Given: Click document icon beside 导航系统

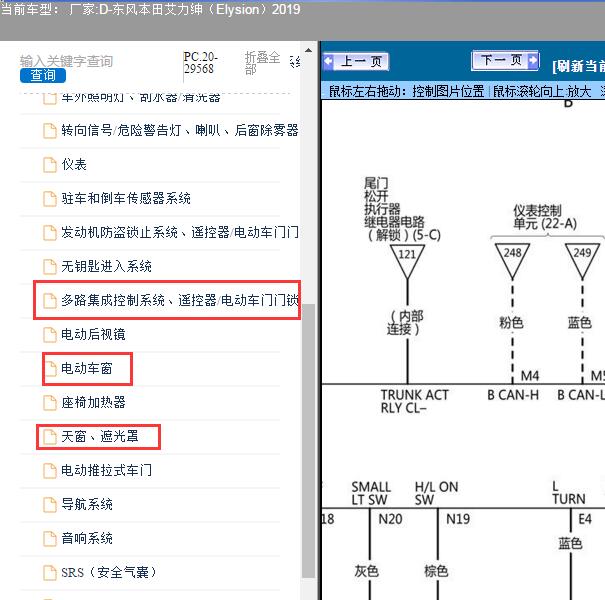Looking at the screenshot, I should coord(50,504).
